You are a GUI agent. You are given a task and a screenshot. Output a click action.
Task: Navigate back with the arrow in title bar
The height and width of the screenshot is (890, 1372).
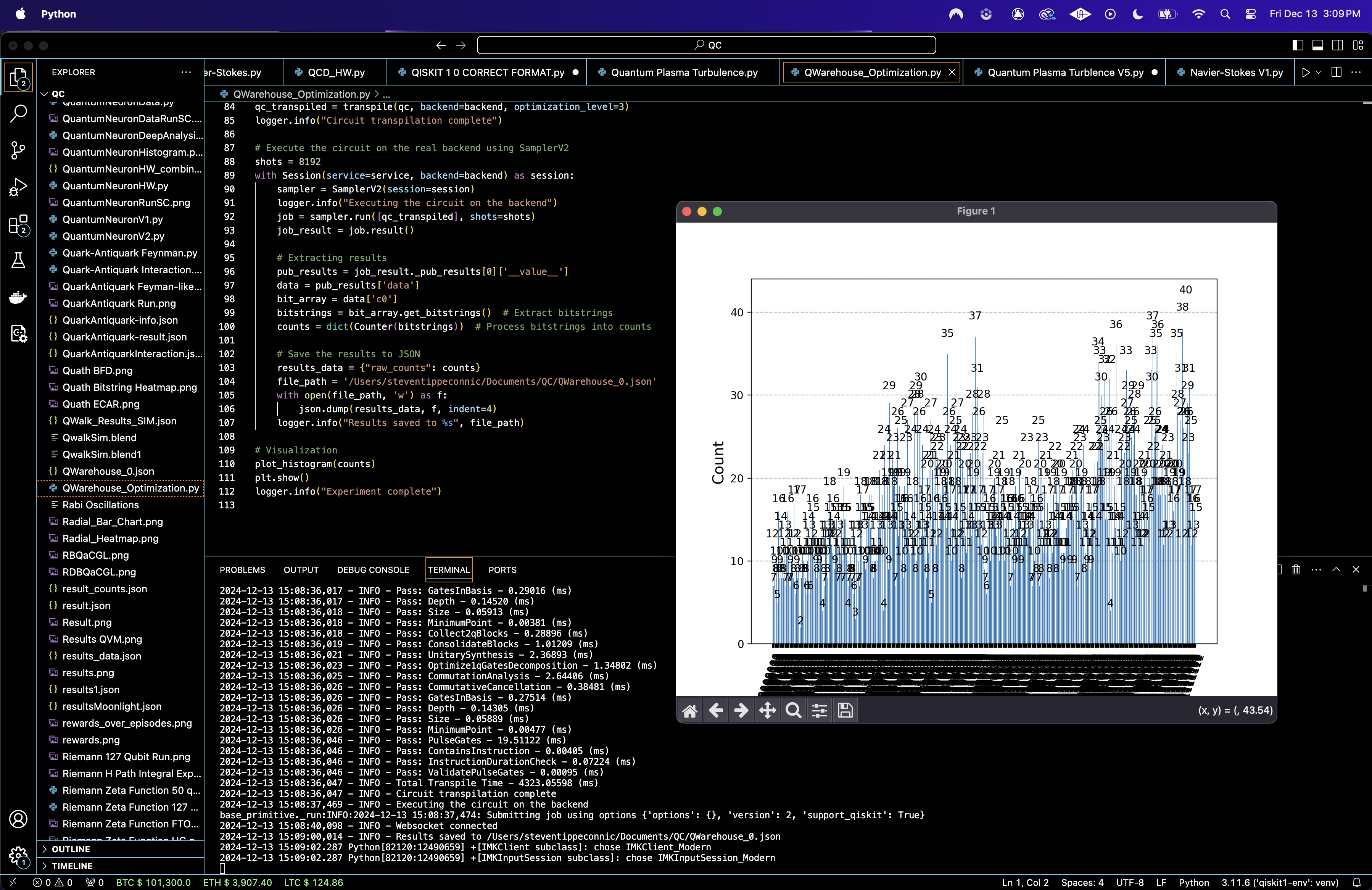point(441,45)
